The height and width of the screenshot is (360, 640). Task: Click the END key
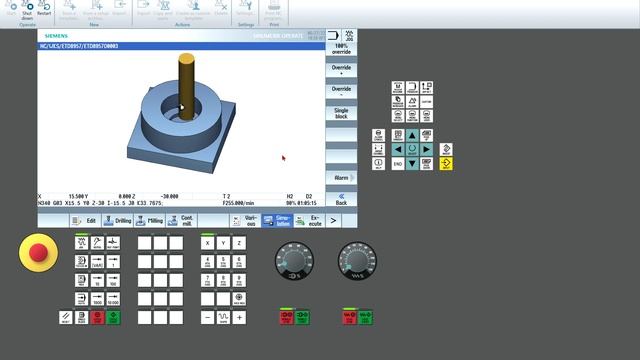coord(398,164)
